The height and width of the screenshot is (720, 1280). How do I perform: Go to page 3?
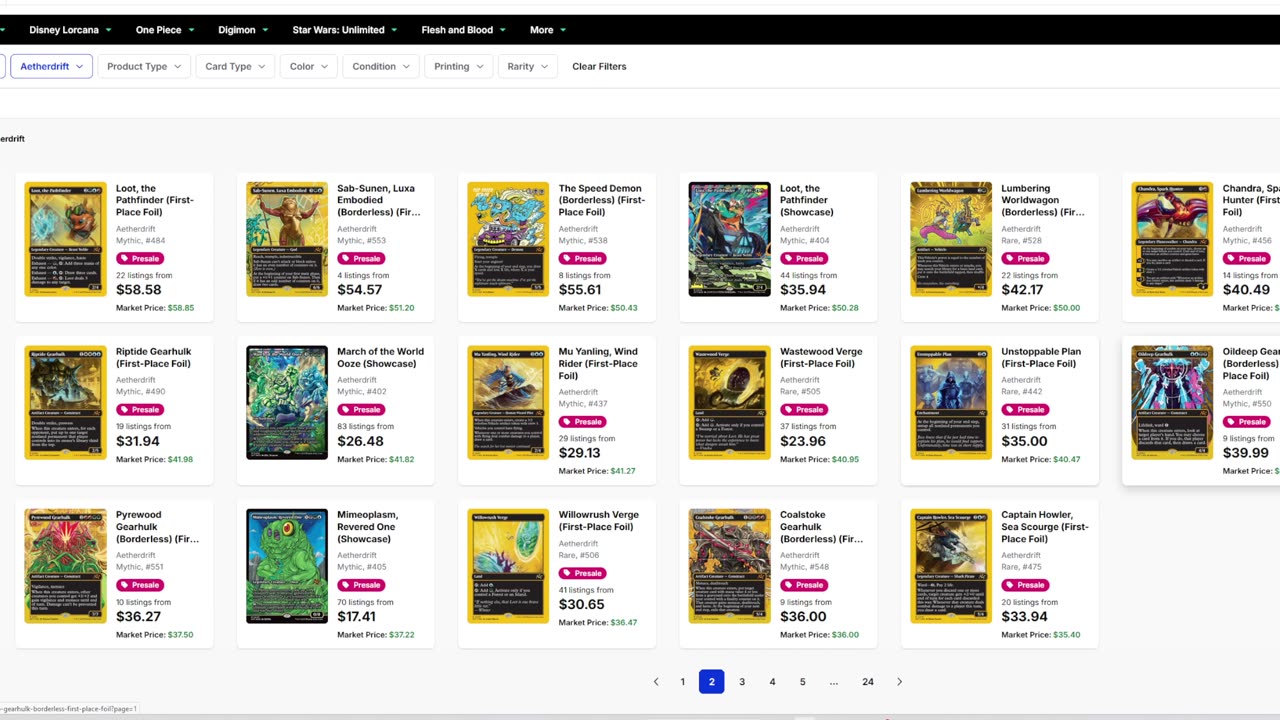[742, 682]
